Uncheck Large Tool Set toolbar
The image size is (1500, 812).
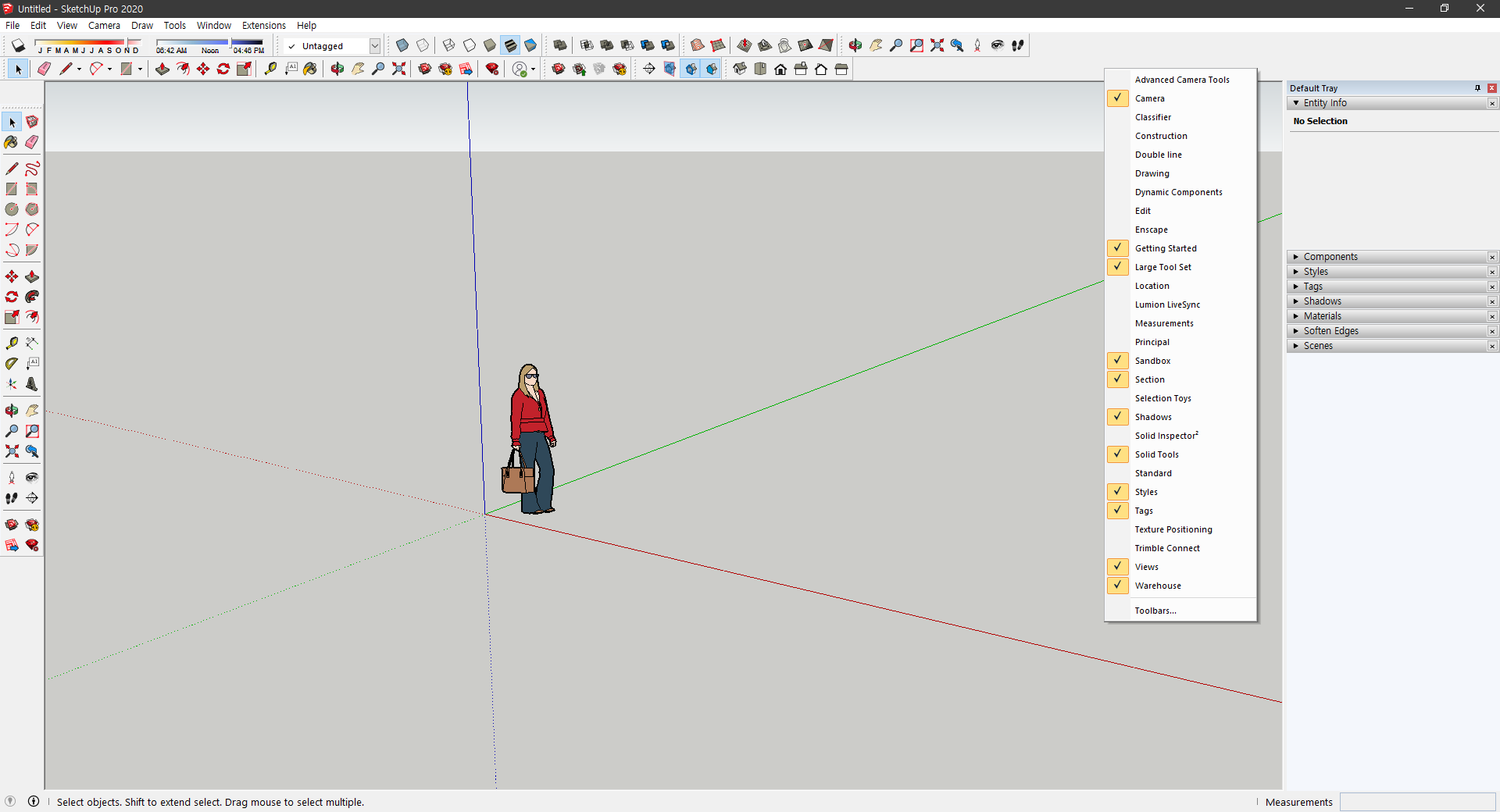1180,267
